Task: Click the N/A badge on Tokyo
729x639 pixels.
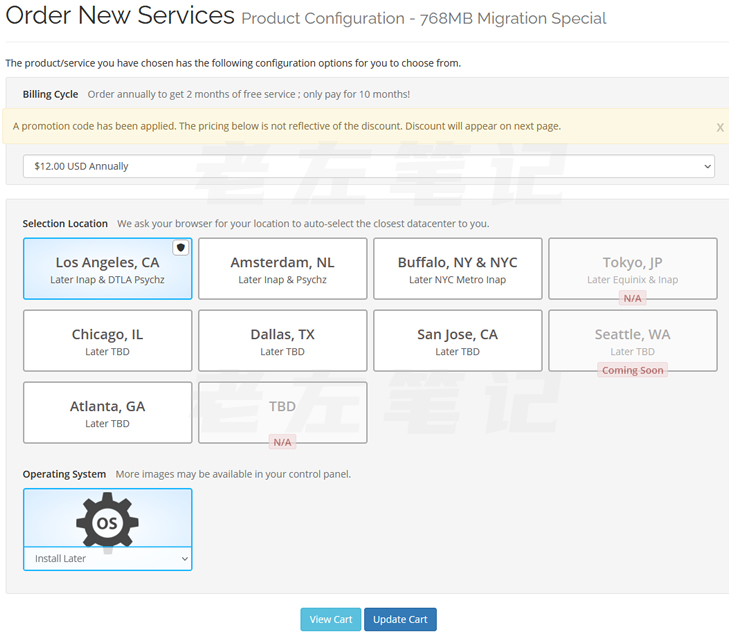Action: tap(632, 298)
